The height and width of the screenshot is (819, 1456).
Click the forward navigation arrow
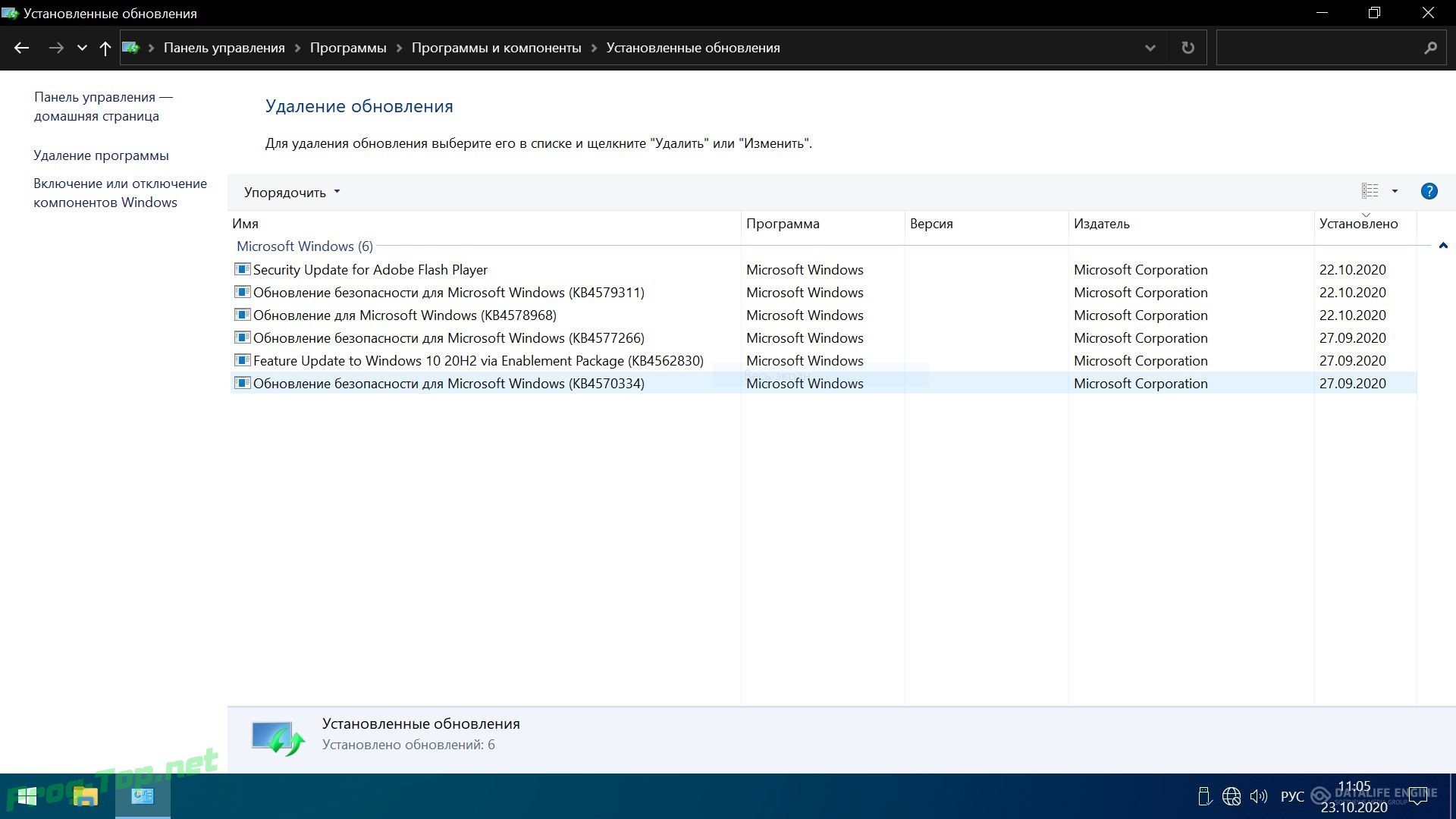pyautogui.click(x=56, y=48)
